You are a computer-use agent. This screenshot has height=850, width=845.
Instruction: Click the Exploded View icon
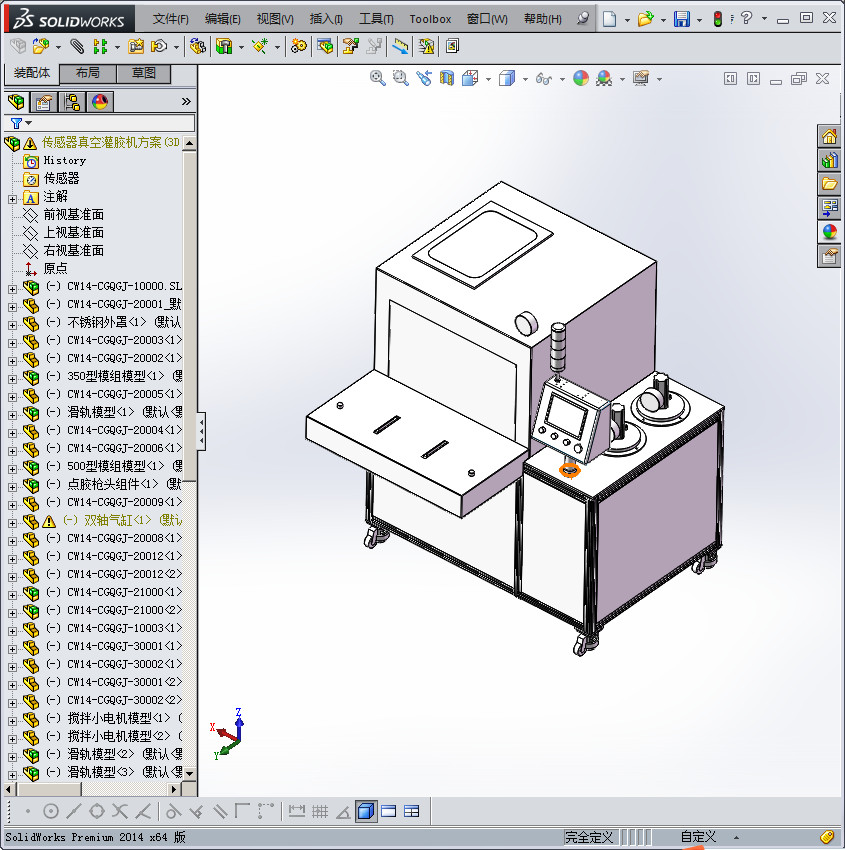tap(351, 47)
